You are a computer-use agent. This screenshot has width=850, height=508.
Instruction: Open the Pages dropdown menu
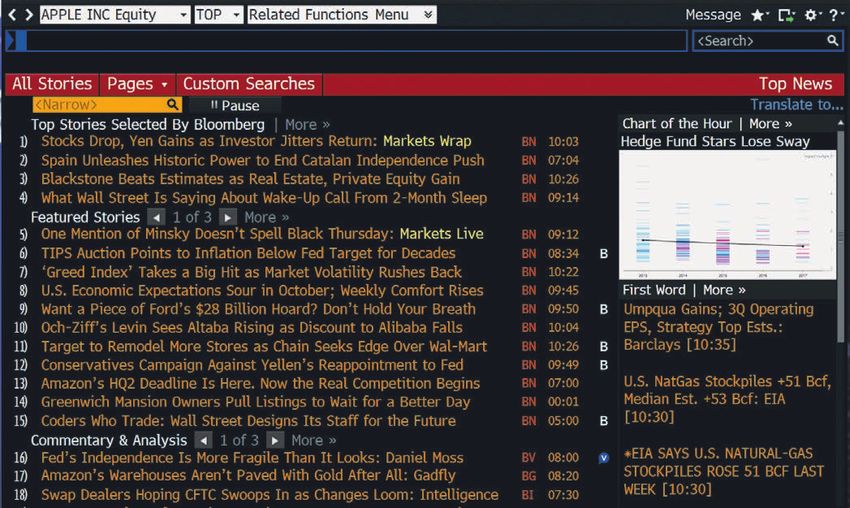[x=137, y=84]
